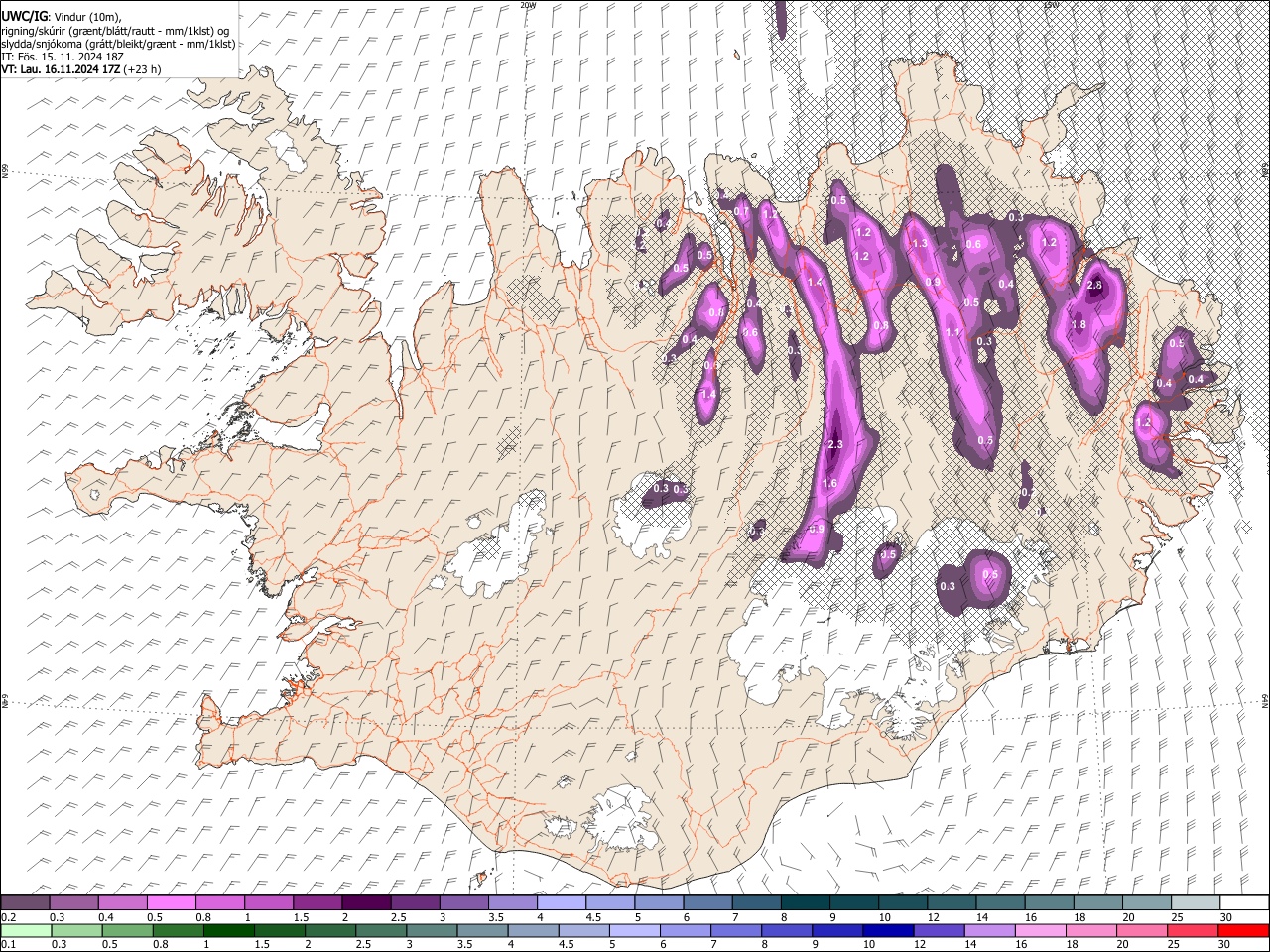Click the darkest purple 2 swatch in upper legend
Image resolution: width=1270 pixels, height=952 pixels.
click(366, 902)
